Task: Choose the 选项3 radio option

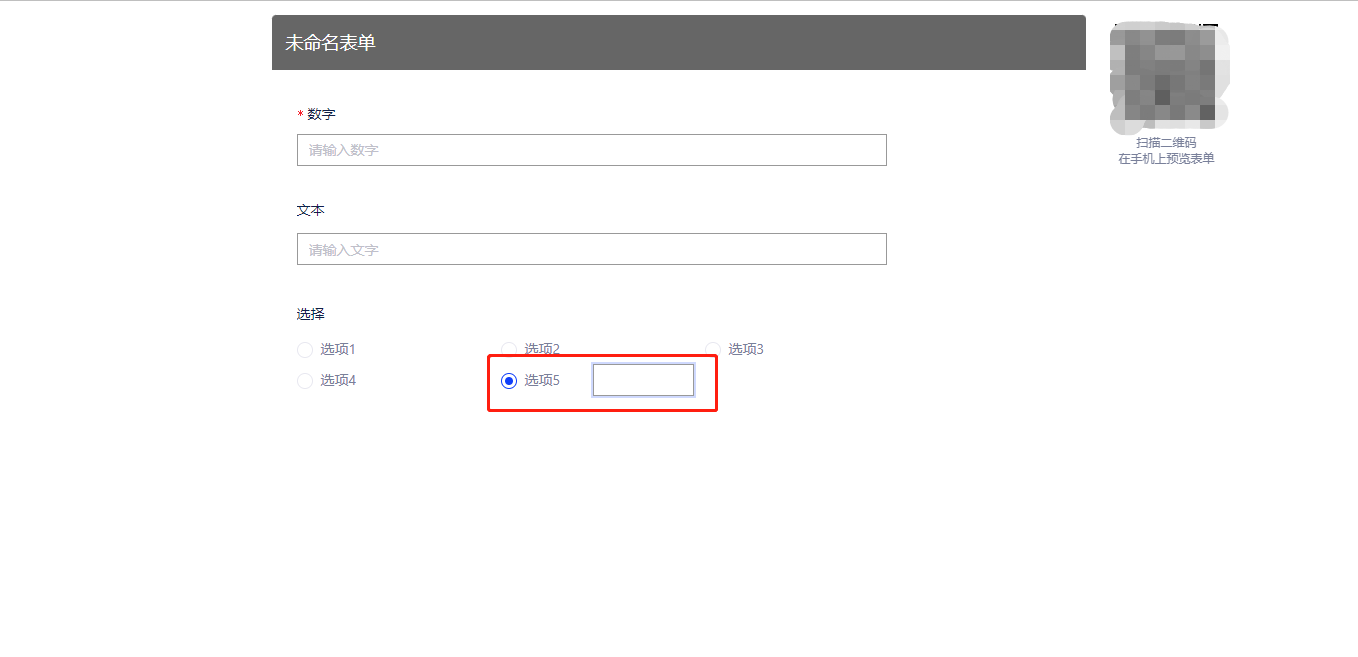Action: (x=713, y=350)
